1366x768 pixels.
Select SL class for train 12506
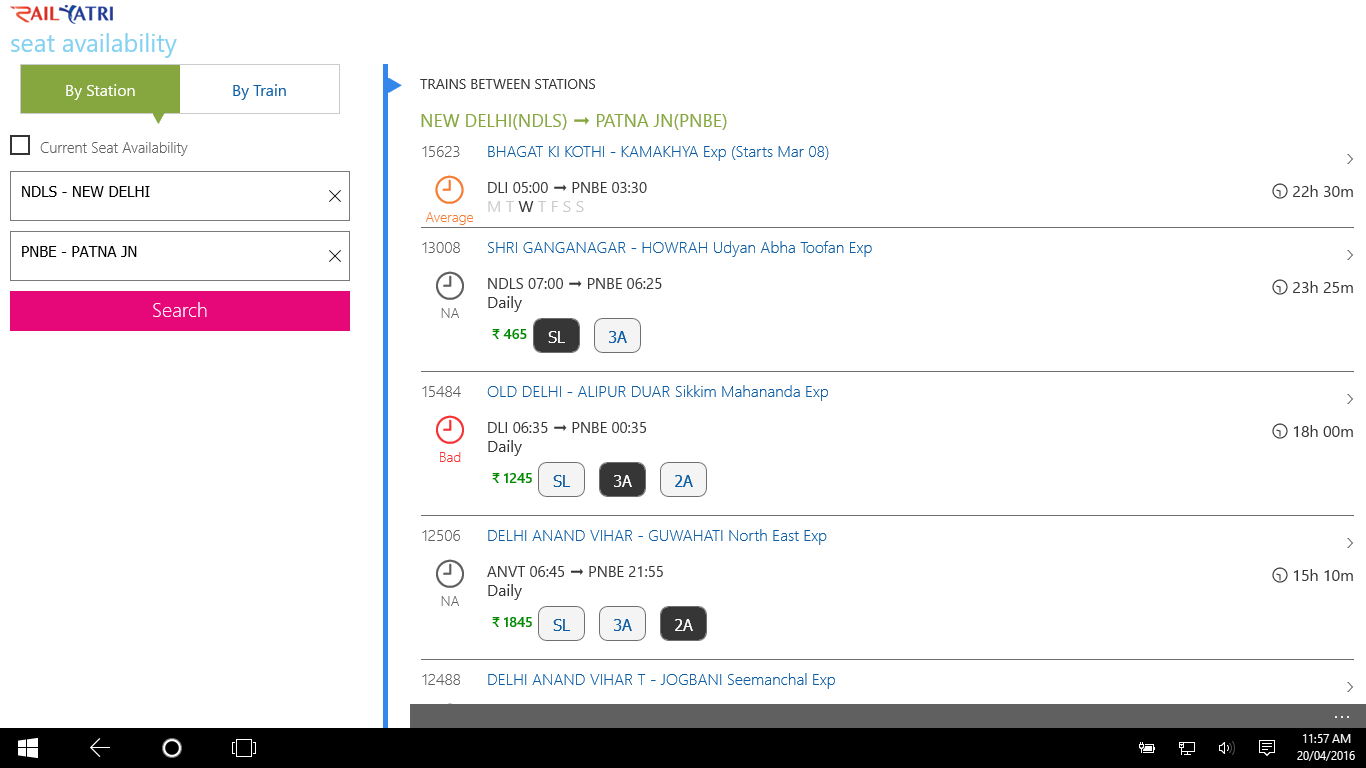pyautogui.click(x=562, y=624)
